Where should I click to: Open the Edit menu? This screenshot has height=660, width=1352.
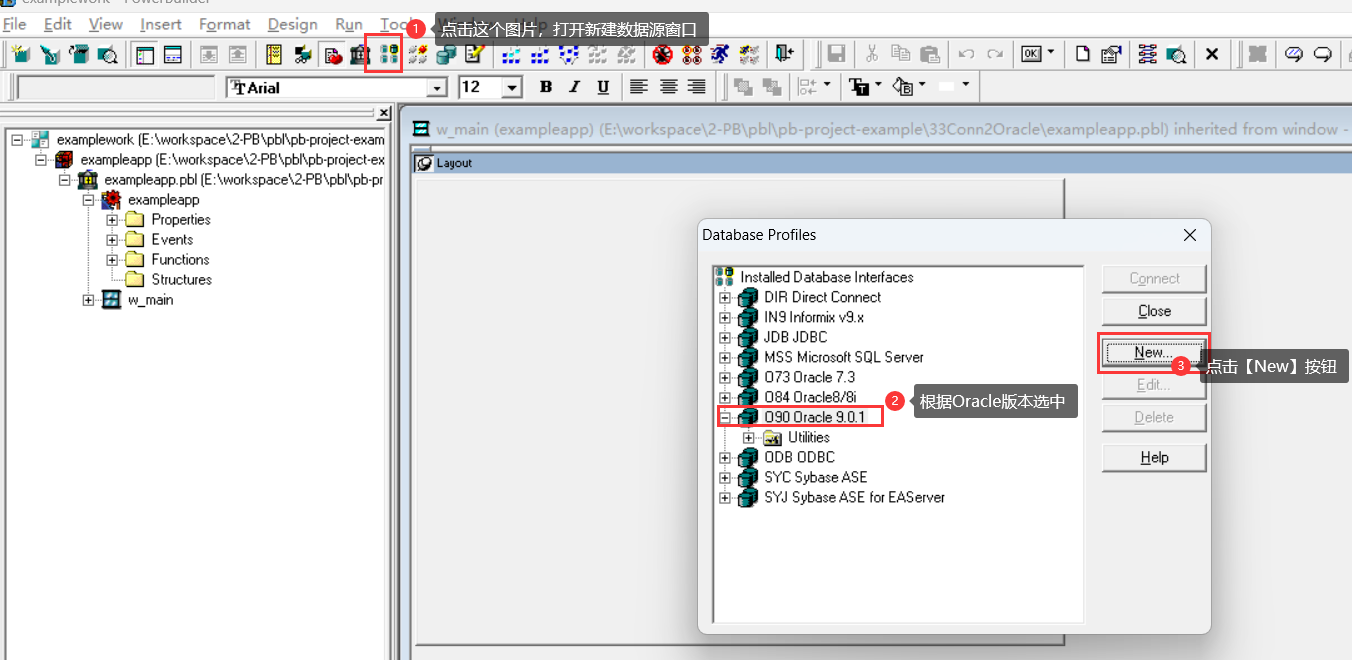click(x=58, y=24)
